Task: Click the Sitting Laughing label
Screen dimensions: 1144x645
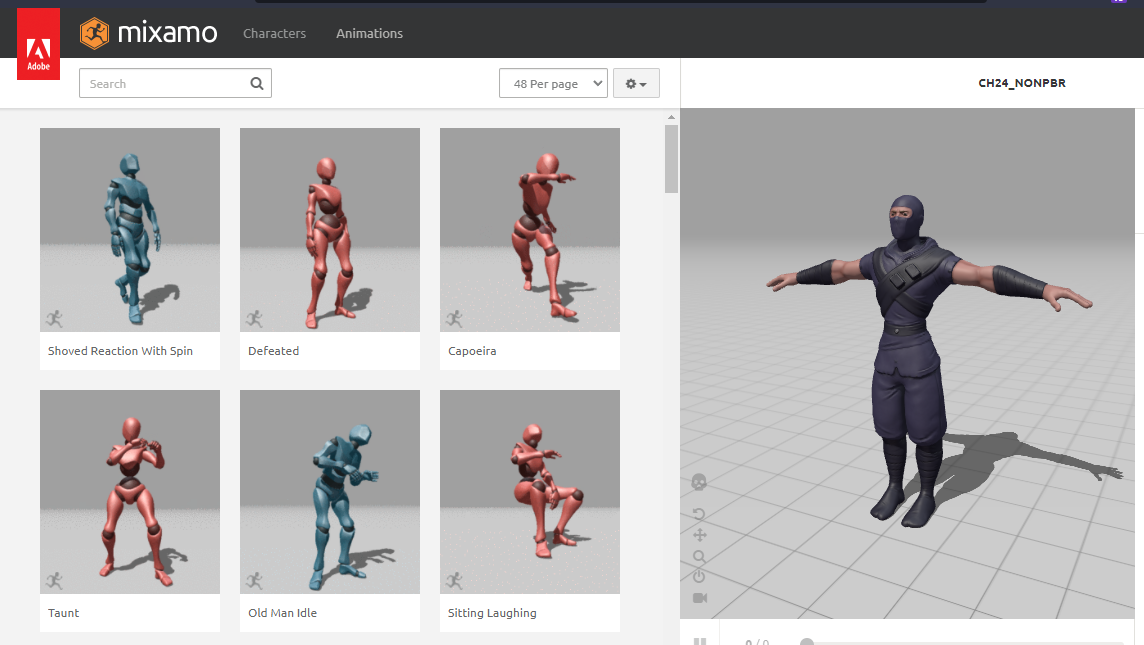Action: [x=492, y=613]
